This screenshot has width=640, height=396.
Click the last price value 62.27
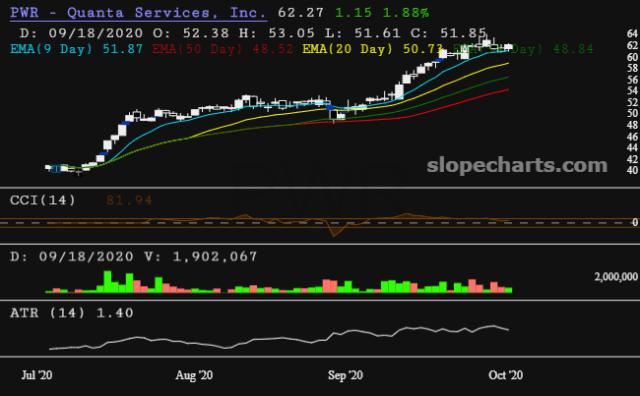301,13
